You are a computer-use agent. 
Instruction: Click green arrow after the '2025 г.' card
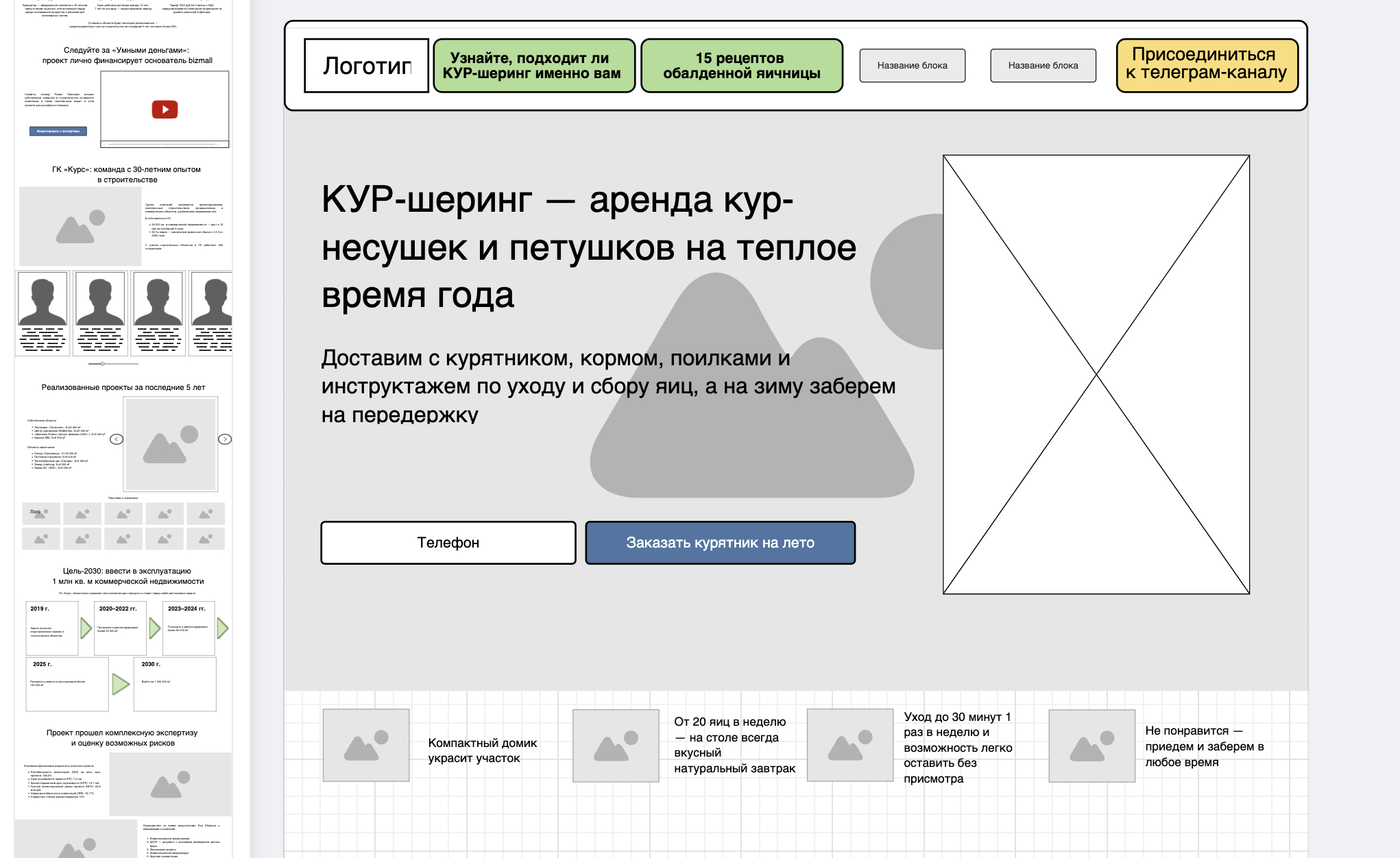tap(121, 684)
